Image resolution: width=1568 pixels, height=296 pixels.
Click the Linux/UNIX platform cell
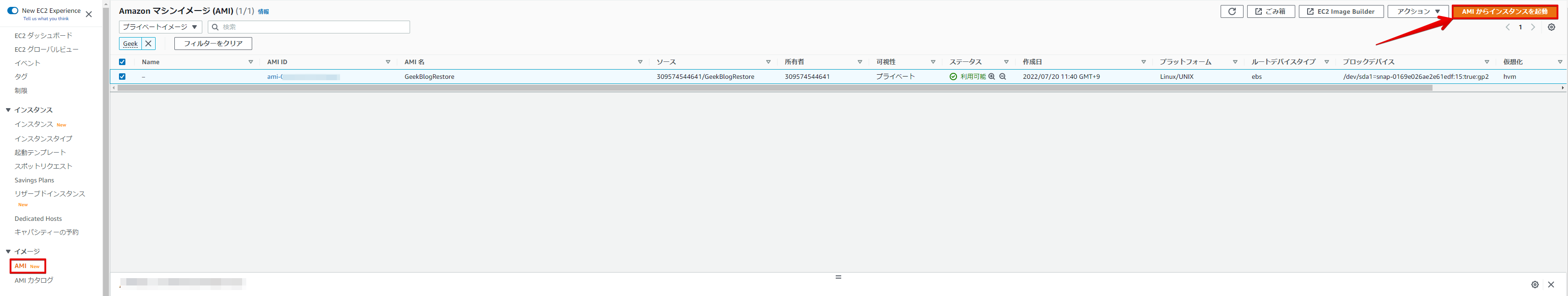1177,77
